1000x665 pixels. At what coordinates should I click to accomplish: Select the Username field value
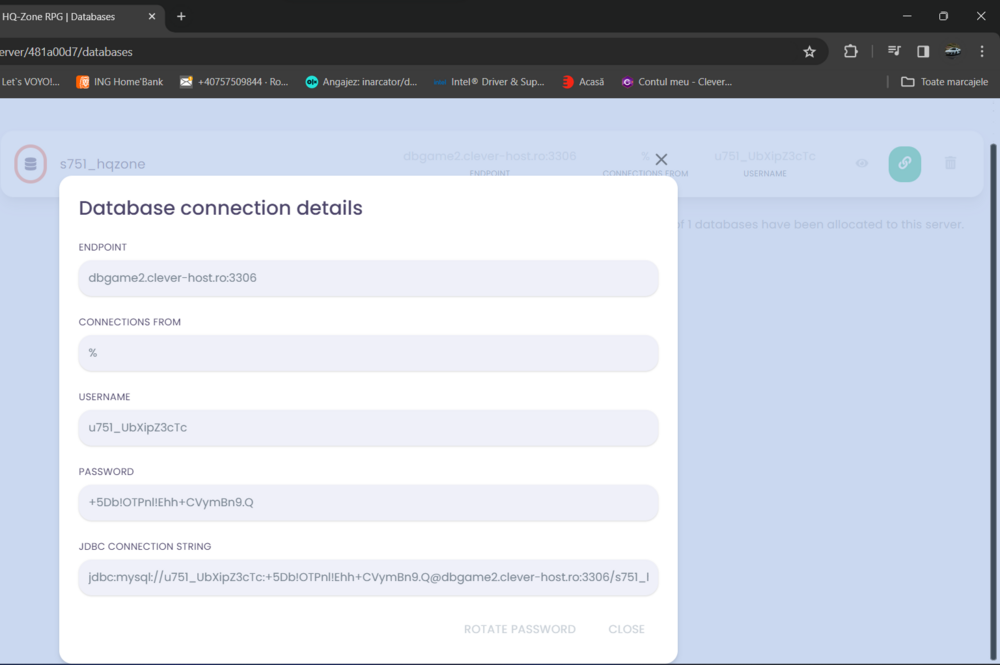coord(368,428)
